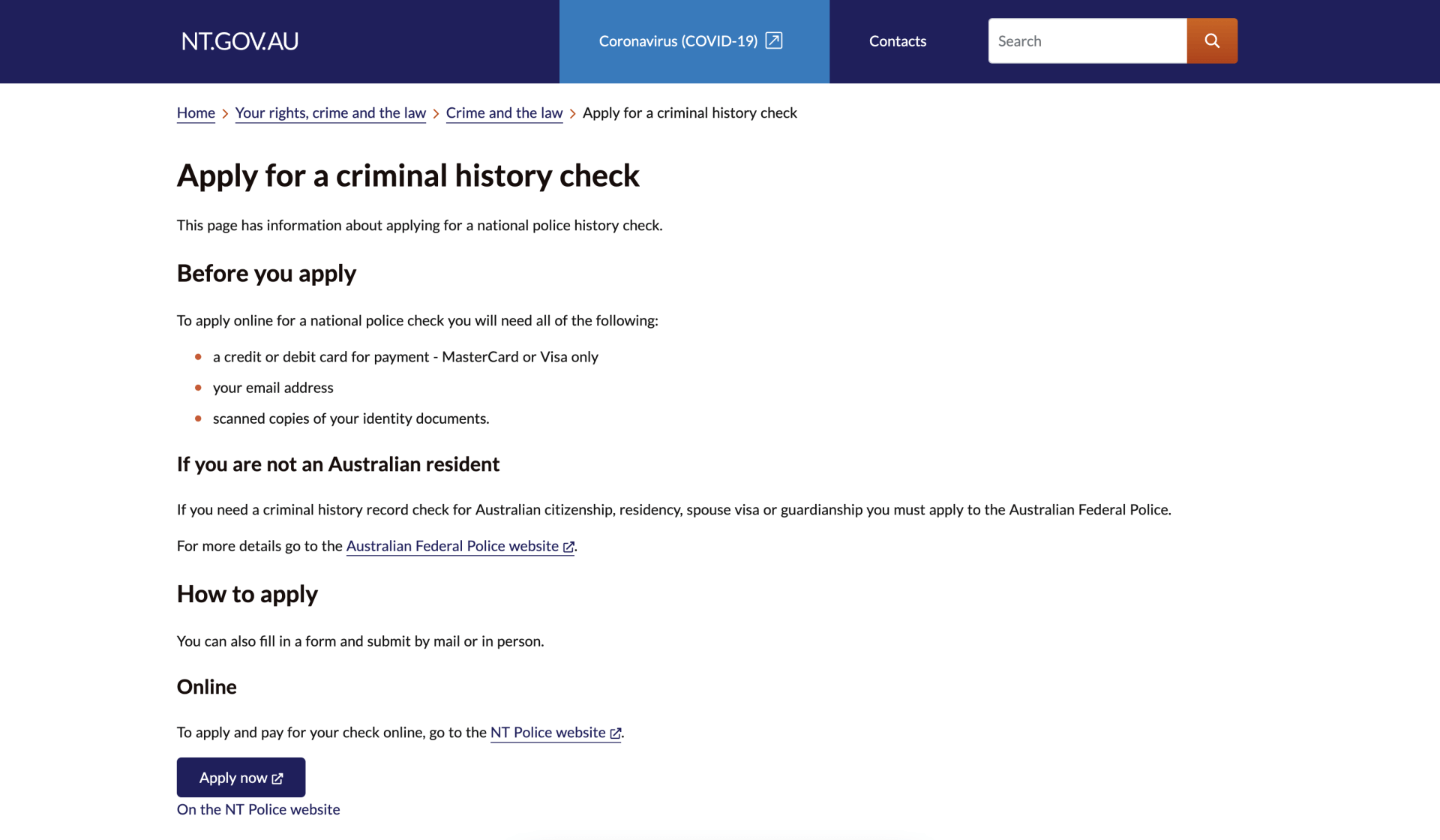
Task: Navigate to Home via breadcrumb
Action: coord(196,113)
